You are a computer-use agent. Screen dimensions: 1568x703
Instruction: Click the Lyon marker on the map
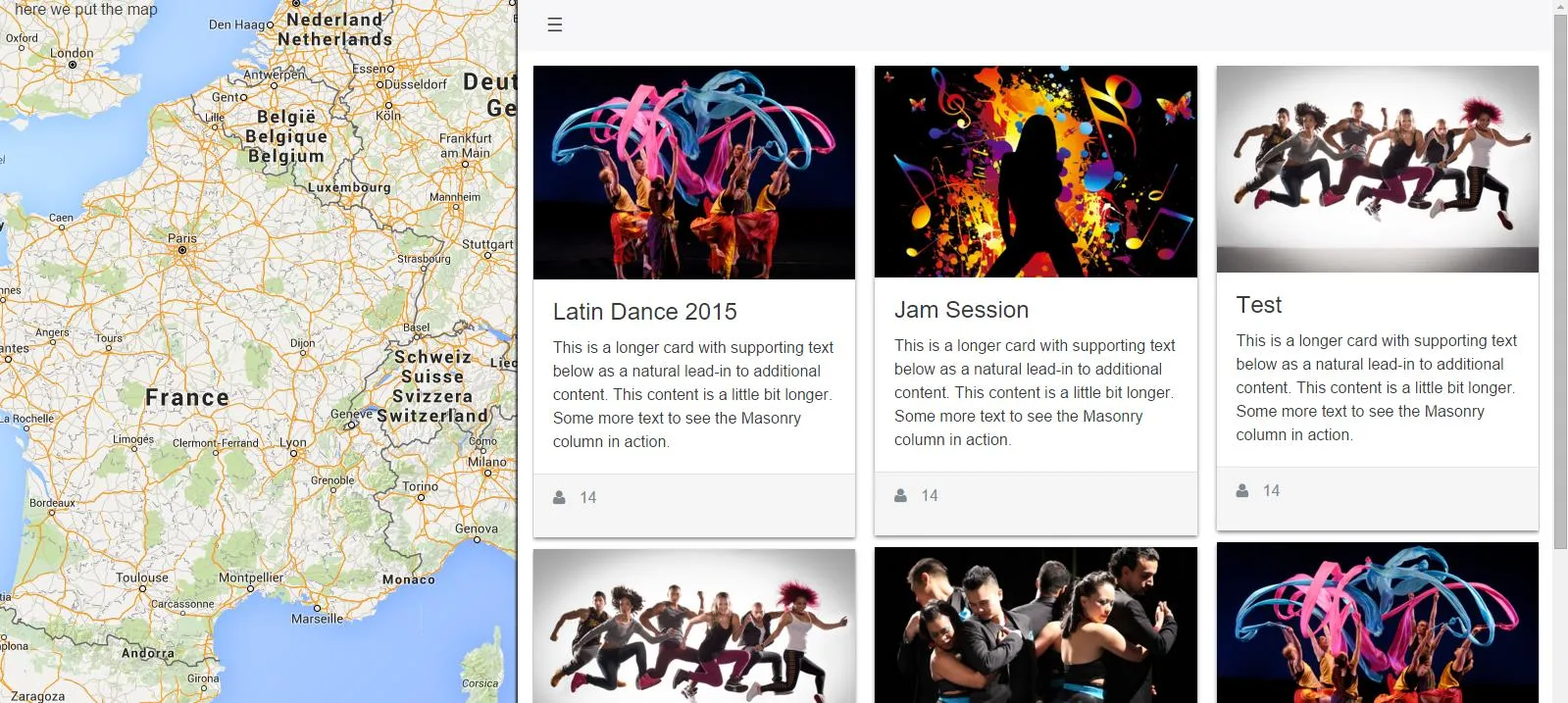coord(293,453)
